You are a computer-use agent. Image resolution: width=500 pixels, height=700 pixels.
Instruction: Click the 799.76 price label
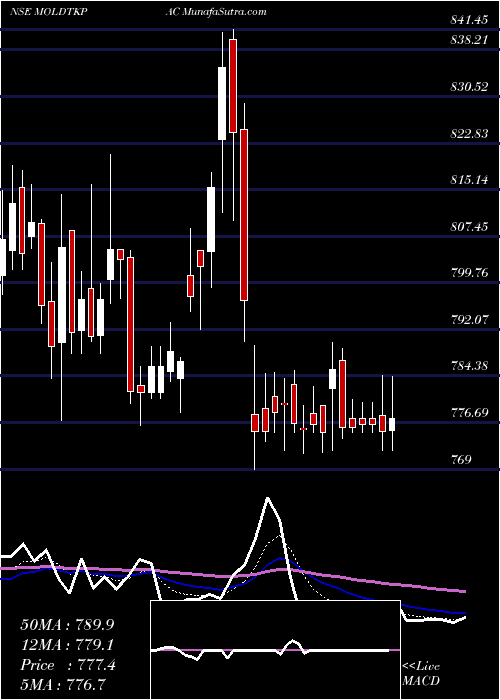pos(470,273)
